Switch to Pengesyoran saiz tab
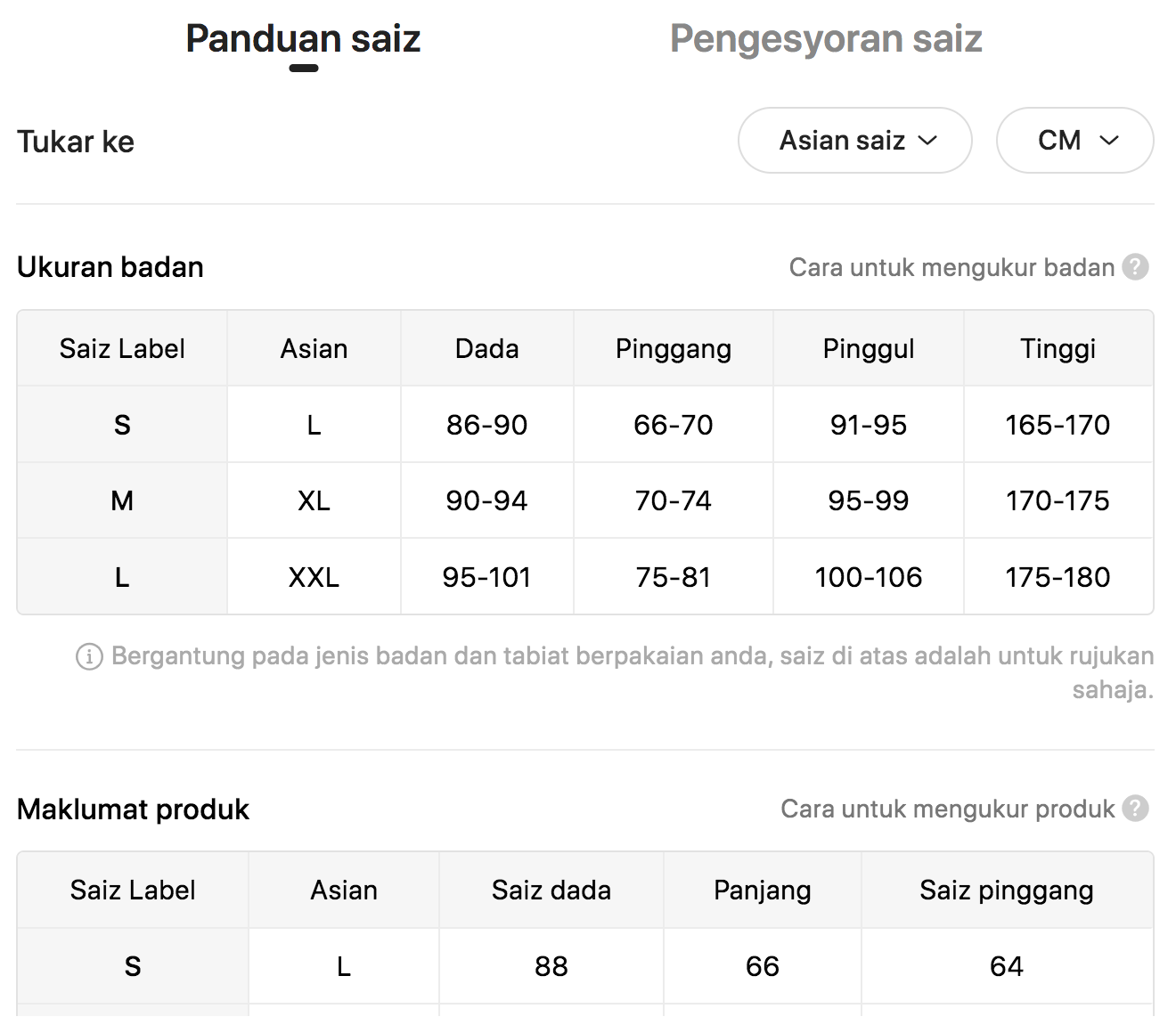The image size is (1176, 1033). [826, 39]
